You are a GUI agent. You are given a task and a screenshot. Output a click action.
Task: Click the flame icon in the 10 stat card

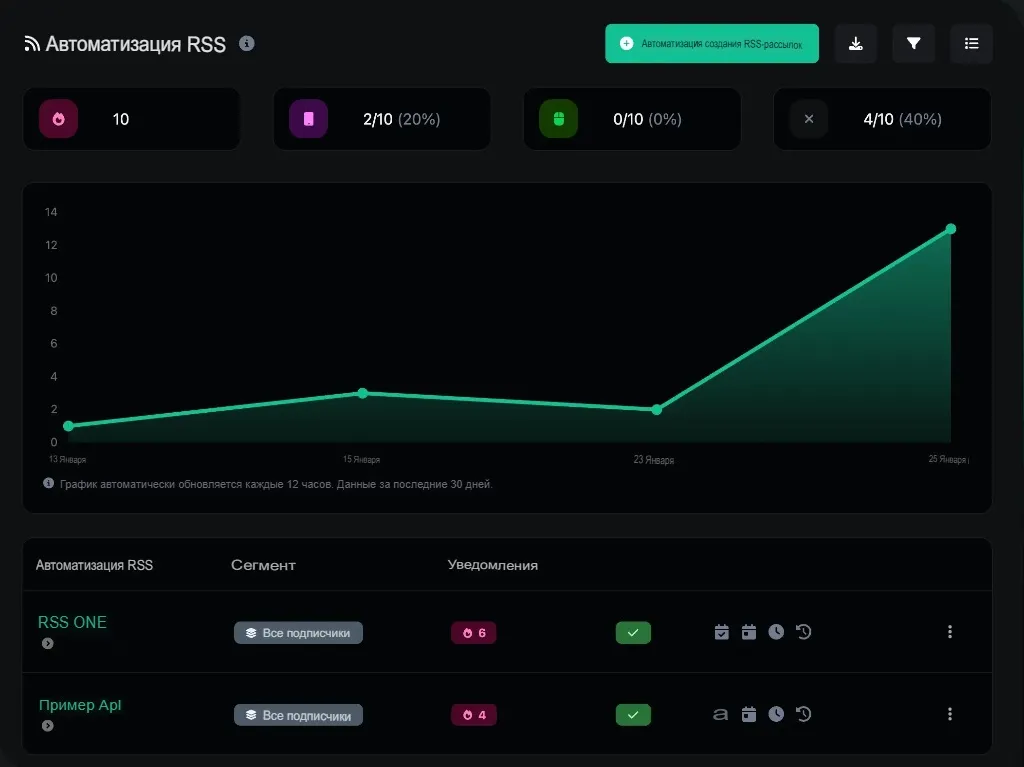click(x=59, y=119)
